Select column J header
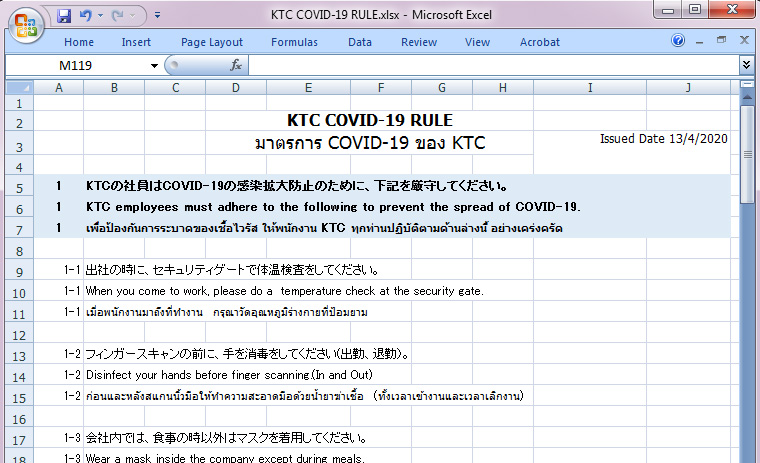Screen dimensions: 760x463 pos(688,88)
